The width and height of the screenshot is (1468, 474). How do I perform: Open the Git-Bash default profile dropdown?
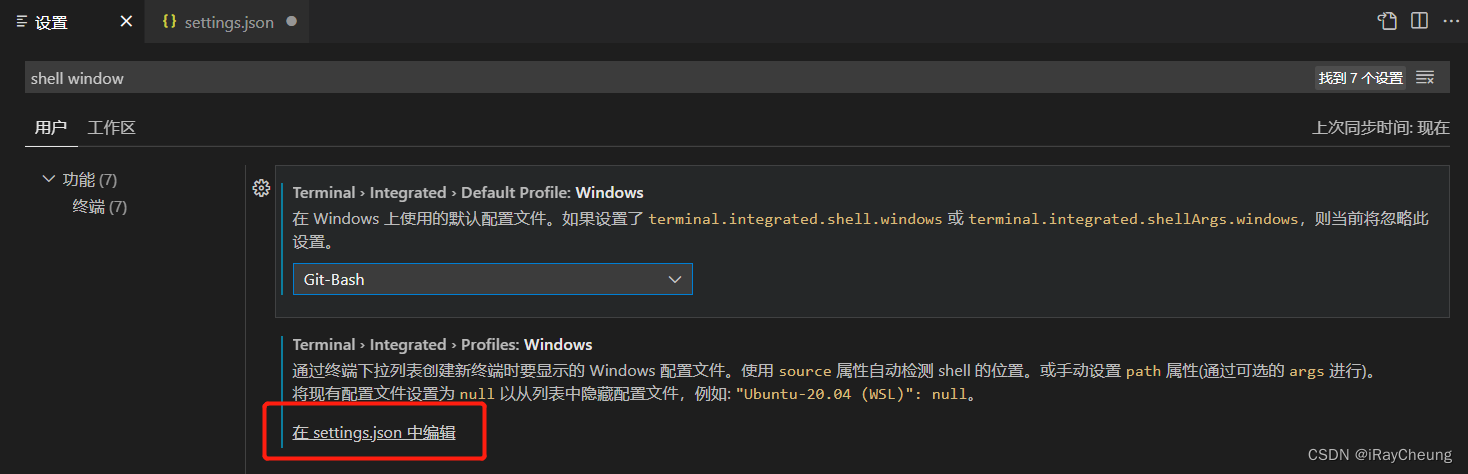pos(492,280)
